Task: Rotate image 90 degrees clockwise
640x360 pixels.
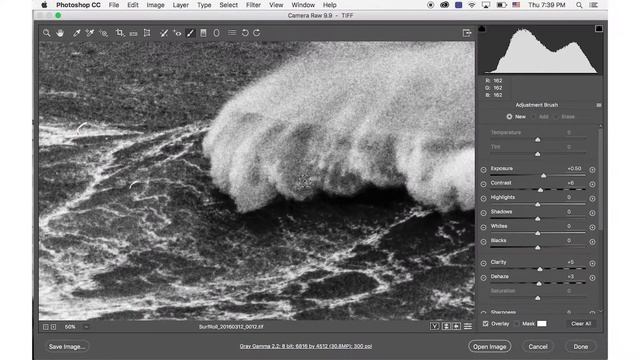Action: tap(257, 33)
